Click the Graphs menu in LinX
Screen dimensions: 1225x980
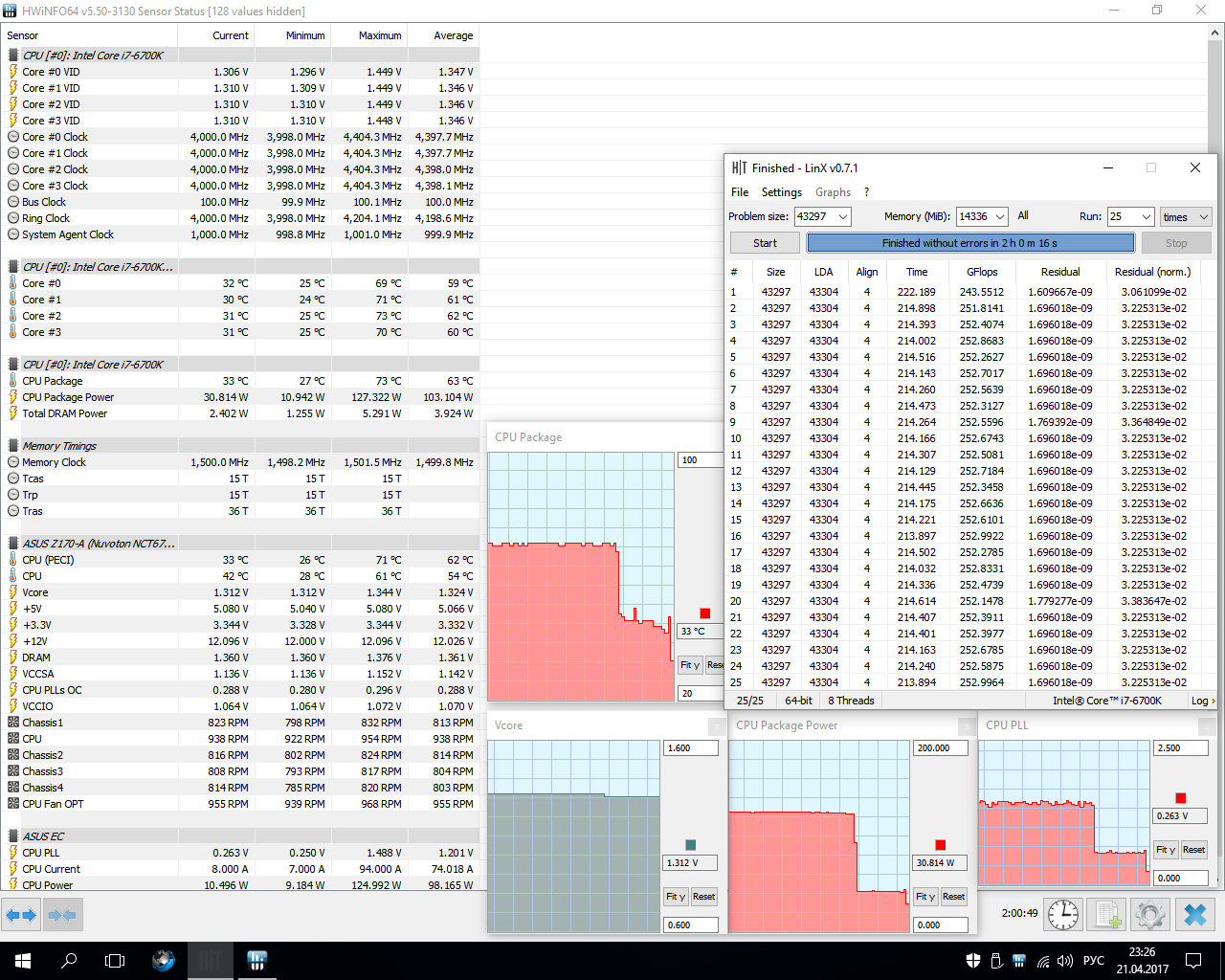click(833, 192)
